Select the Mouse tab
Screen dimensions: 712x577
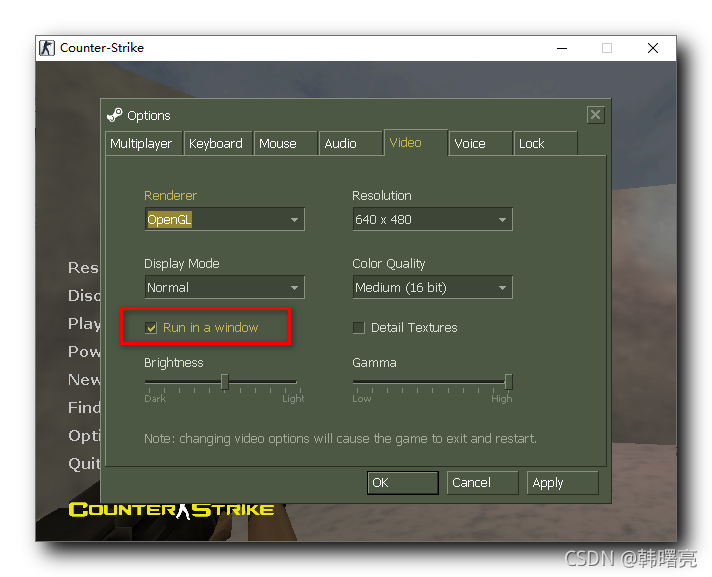(x=285, y=143)
